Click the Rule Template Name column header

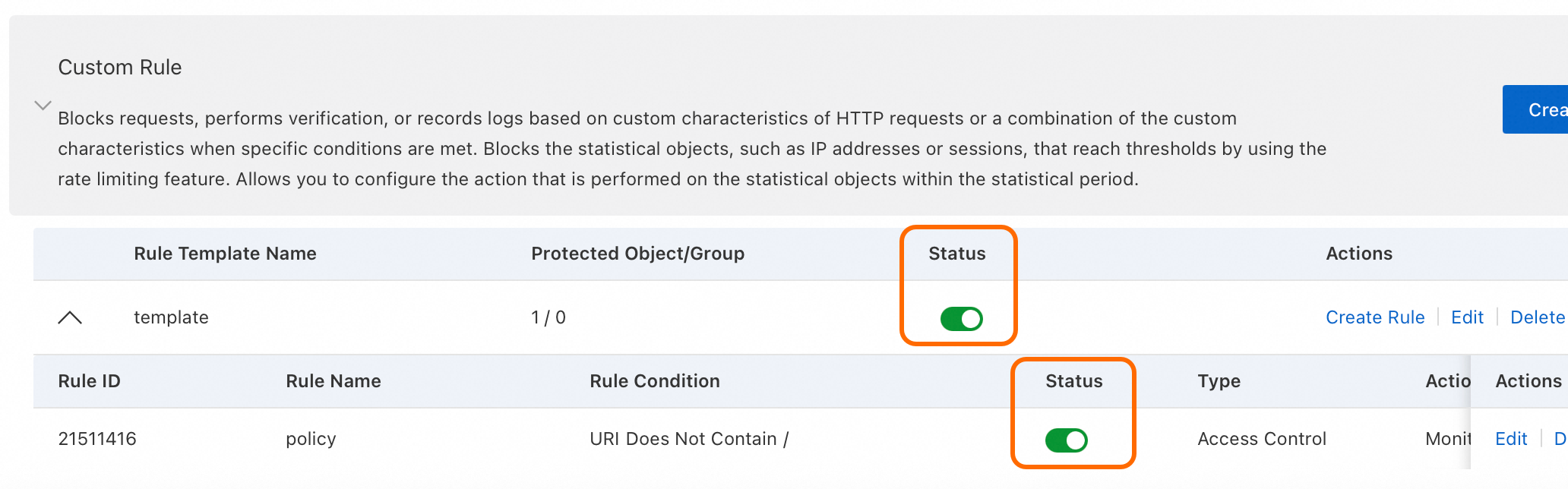tap(225, 254)
